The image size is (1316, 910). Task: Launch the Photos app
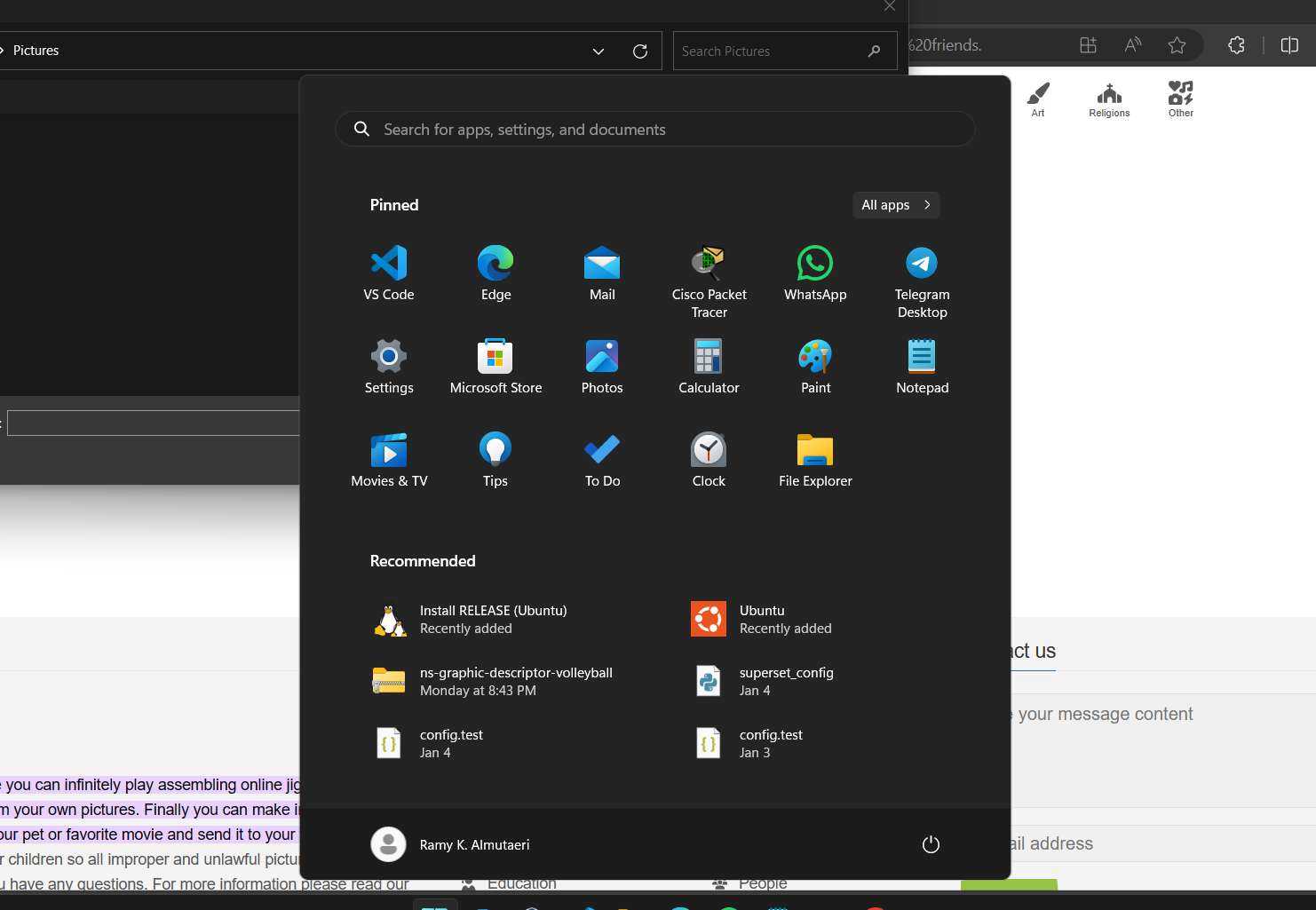tap(602, 367)
